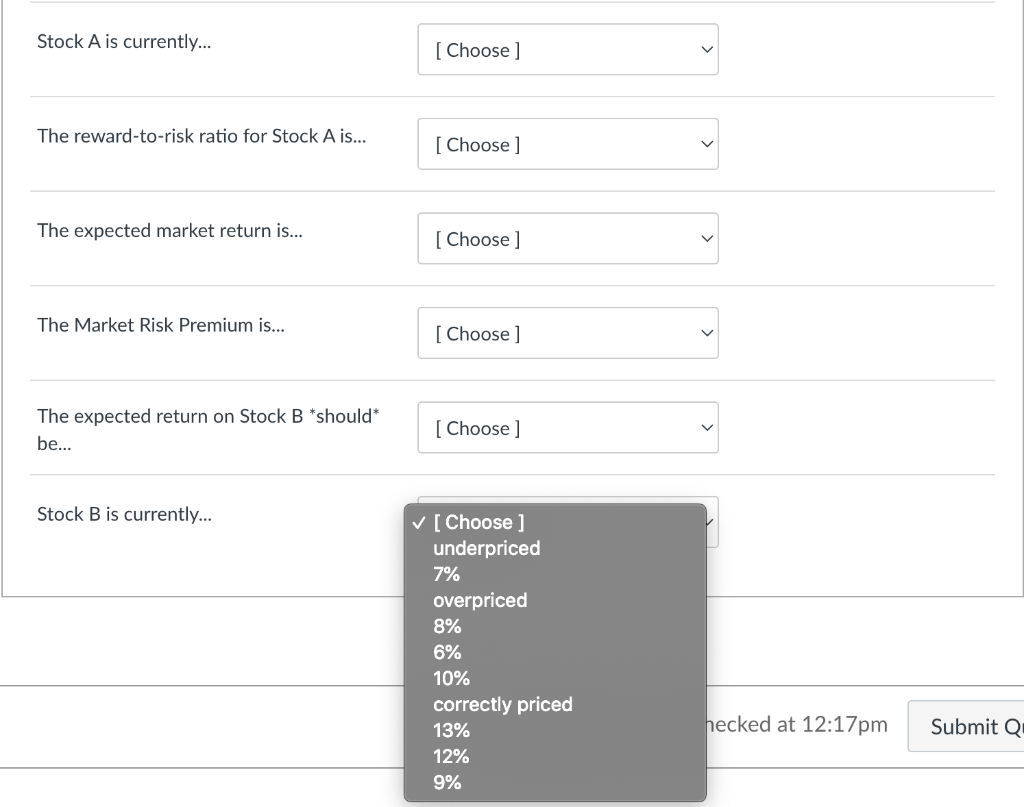Select "underpriced" from the open dropdown
The width and height of the screenshot is (1024, 807).
point(486,548)
